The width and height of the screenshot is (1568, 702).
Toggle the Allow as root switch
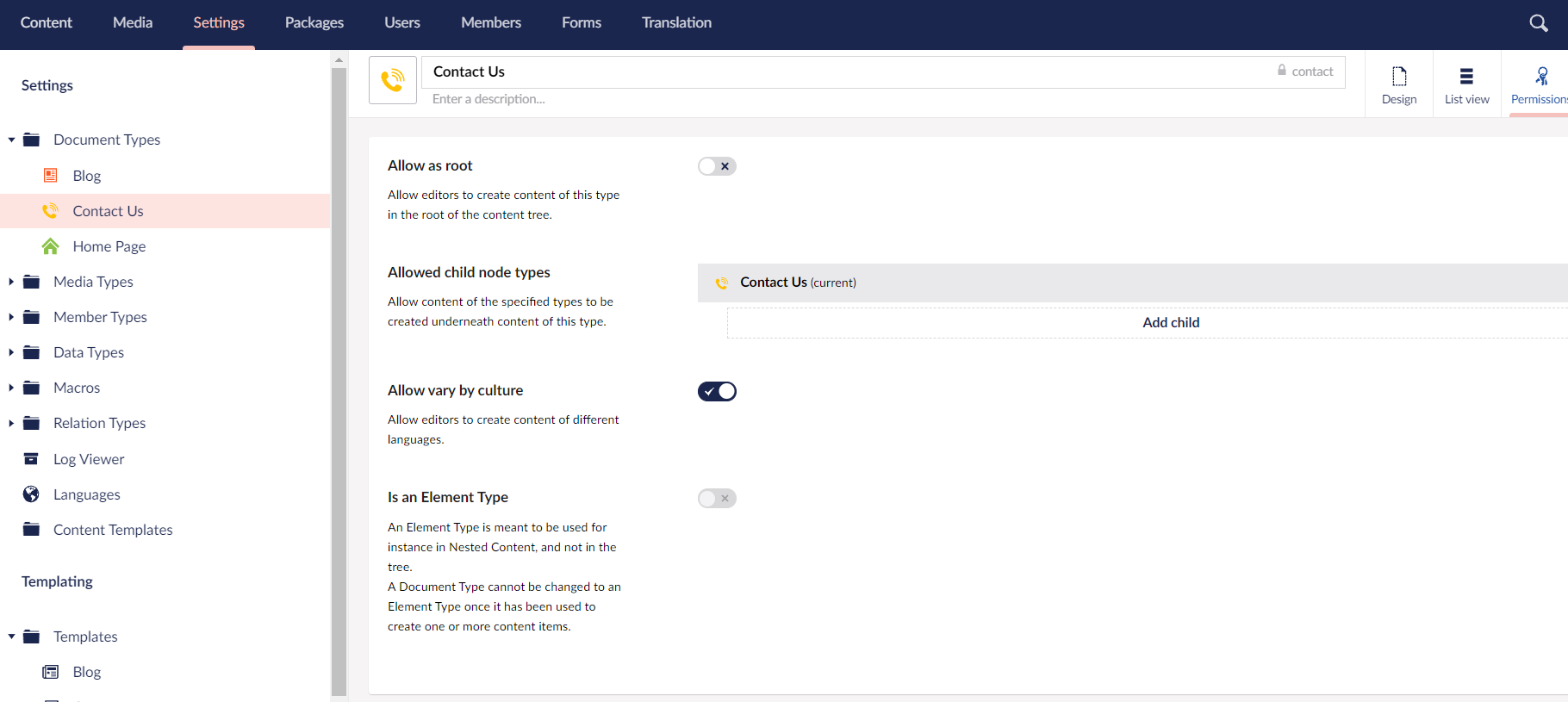point(717,166)
